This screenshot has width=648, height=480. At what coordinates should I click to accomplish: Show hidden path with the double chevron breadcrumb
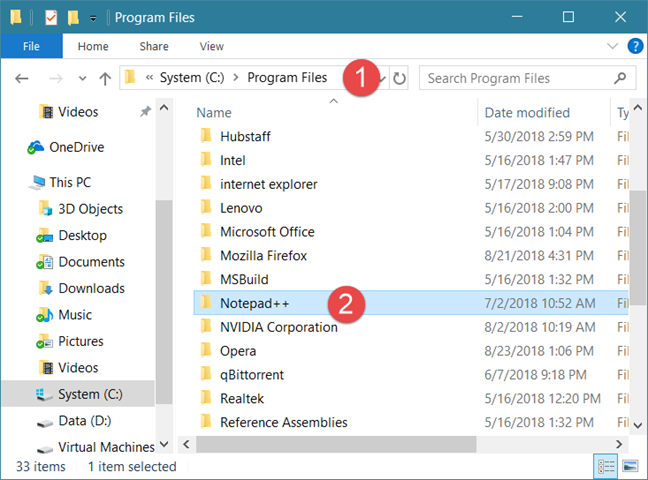149,78
